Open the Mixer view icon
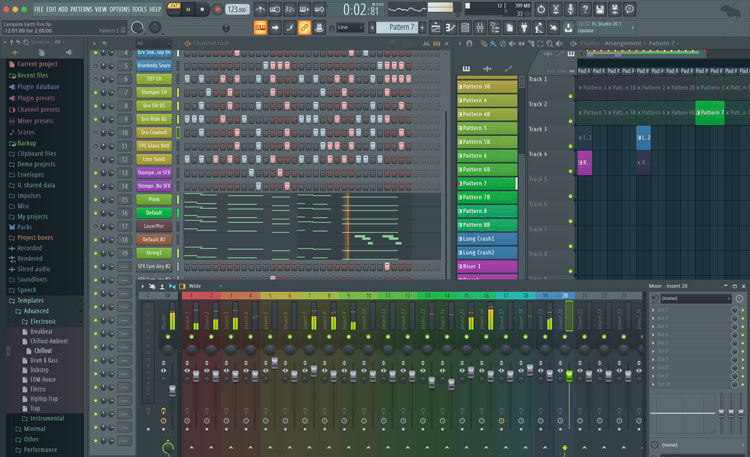The image size is (750, 457). coord(480,28)
